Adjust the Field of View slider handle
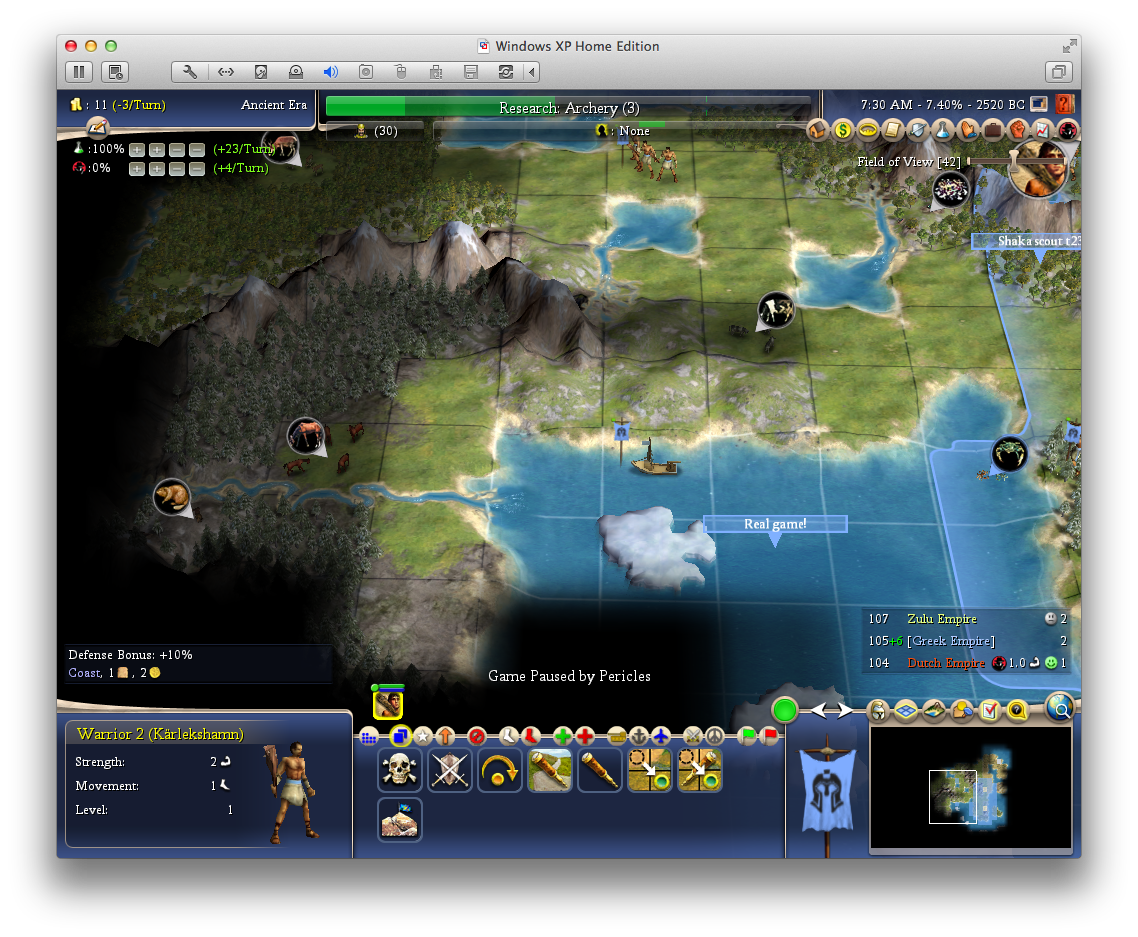This screenshot has height=937, width=1138. pyautogui.click(x=1015, y=161)
